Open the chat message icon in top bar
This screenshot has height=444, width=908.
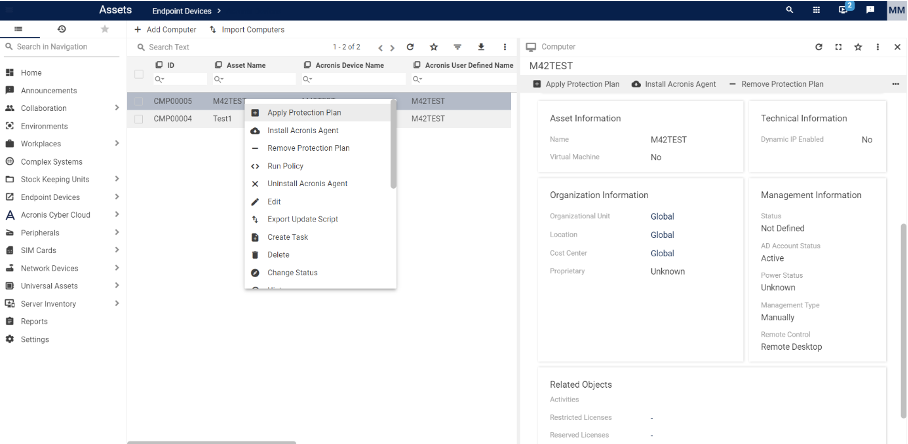click(x=870, y=10)
